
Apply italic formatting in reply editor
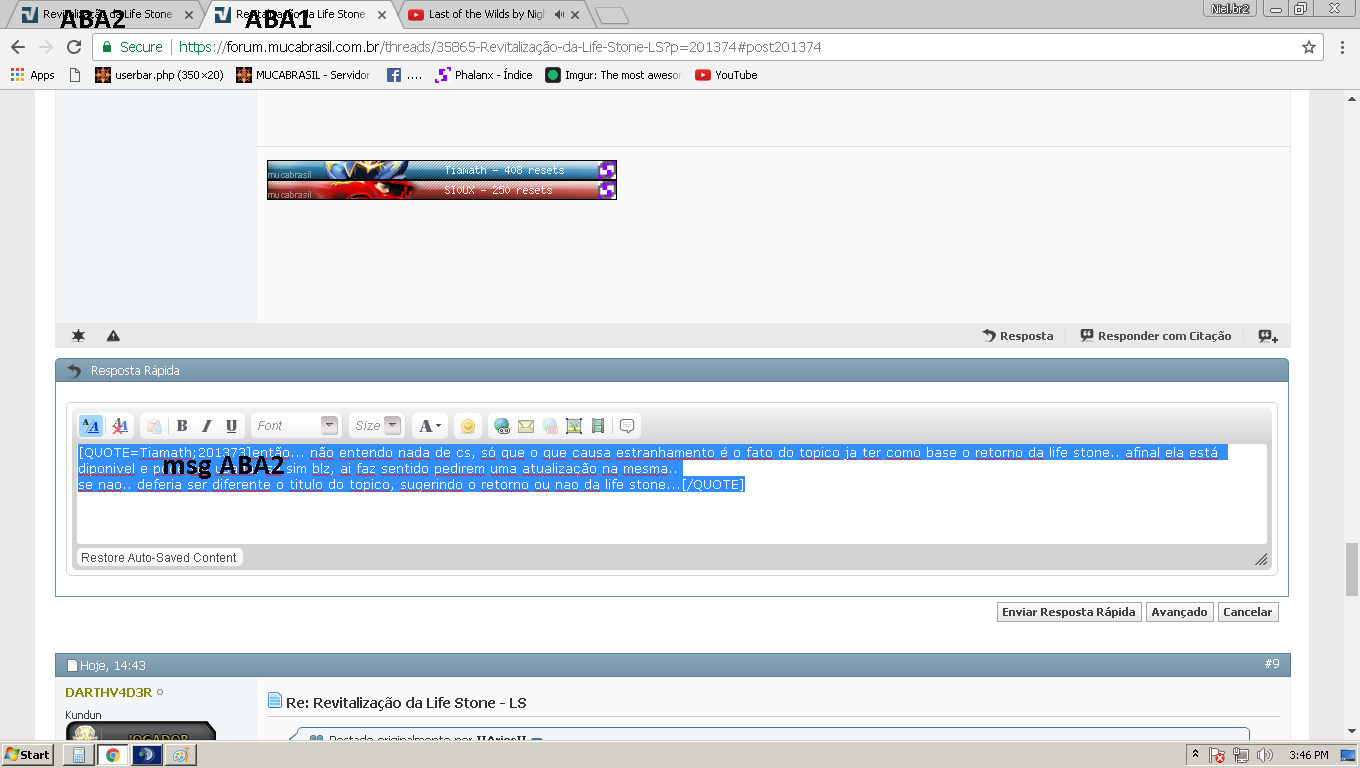pos(207,426)
